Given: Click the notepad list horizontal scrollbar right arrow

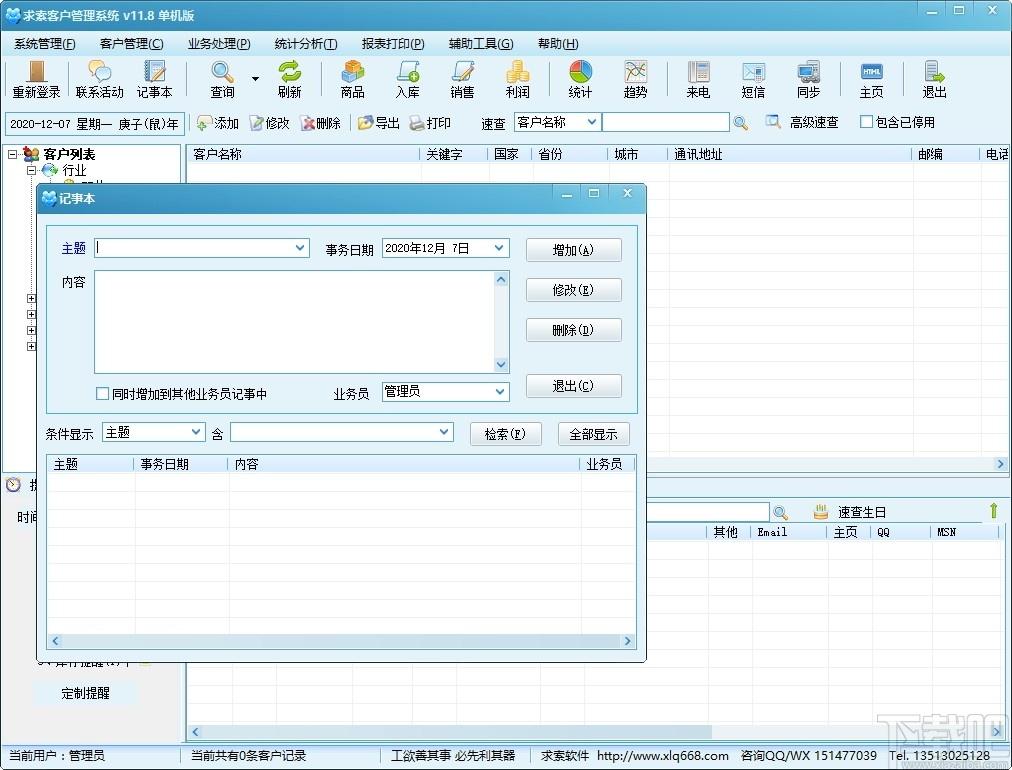Looking at the screenshot, I should coord(627,641).
